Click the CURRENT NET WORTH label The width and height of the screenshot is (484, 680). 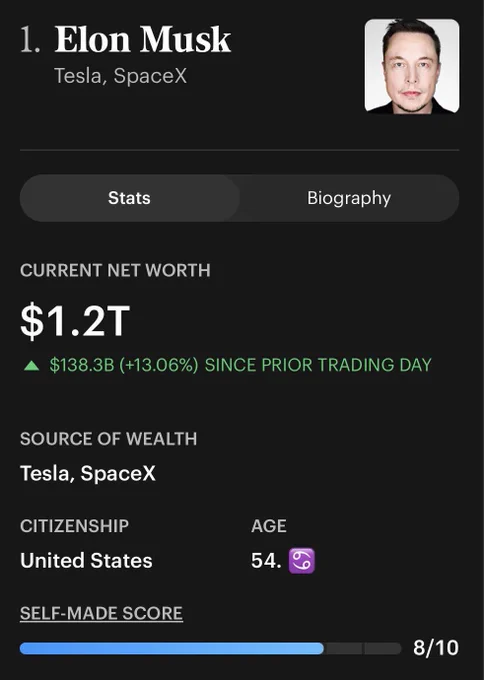115,270
